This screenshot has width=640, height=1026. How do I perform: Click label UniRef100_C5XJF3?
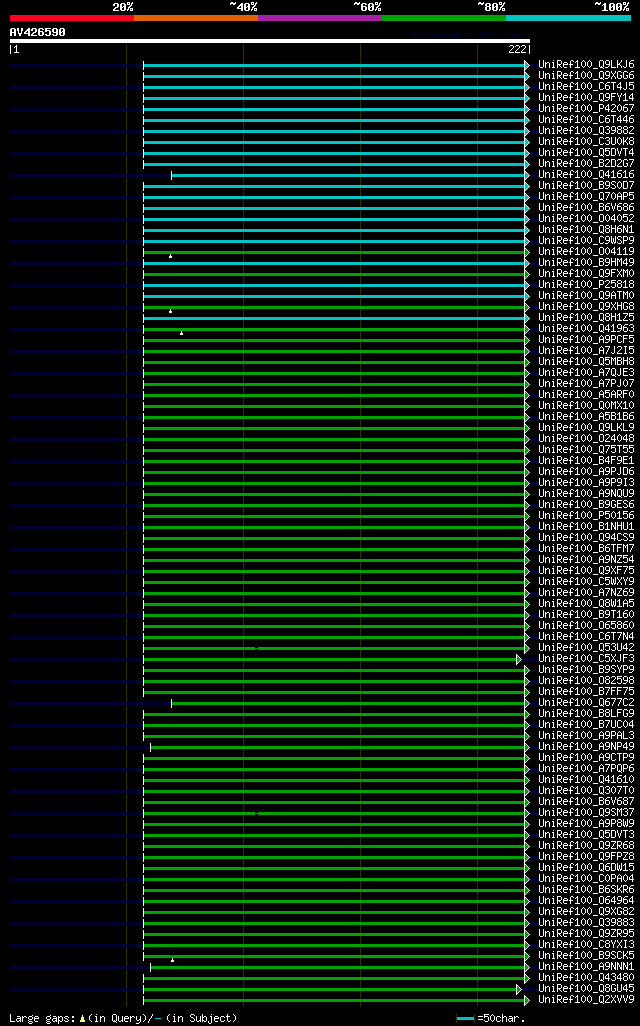586,659
